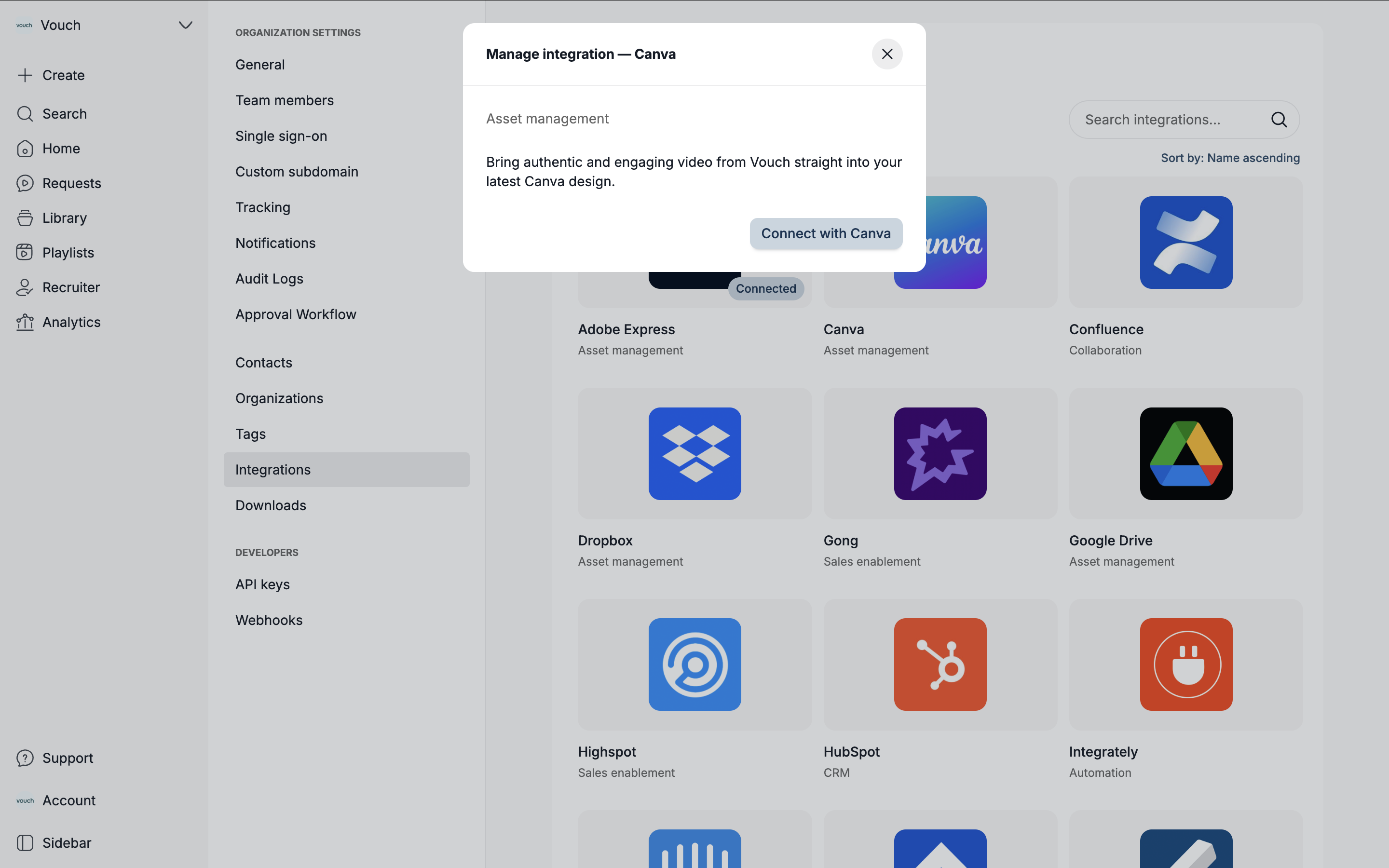Click the Highspot integration logo
The width and height of the screenshot is (1389, 868).
click(694, 665)
